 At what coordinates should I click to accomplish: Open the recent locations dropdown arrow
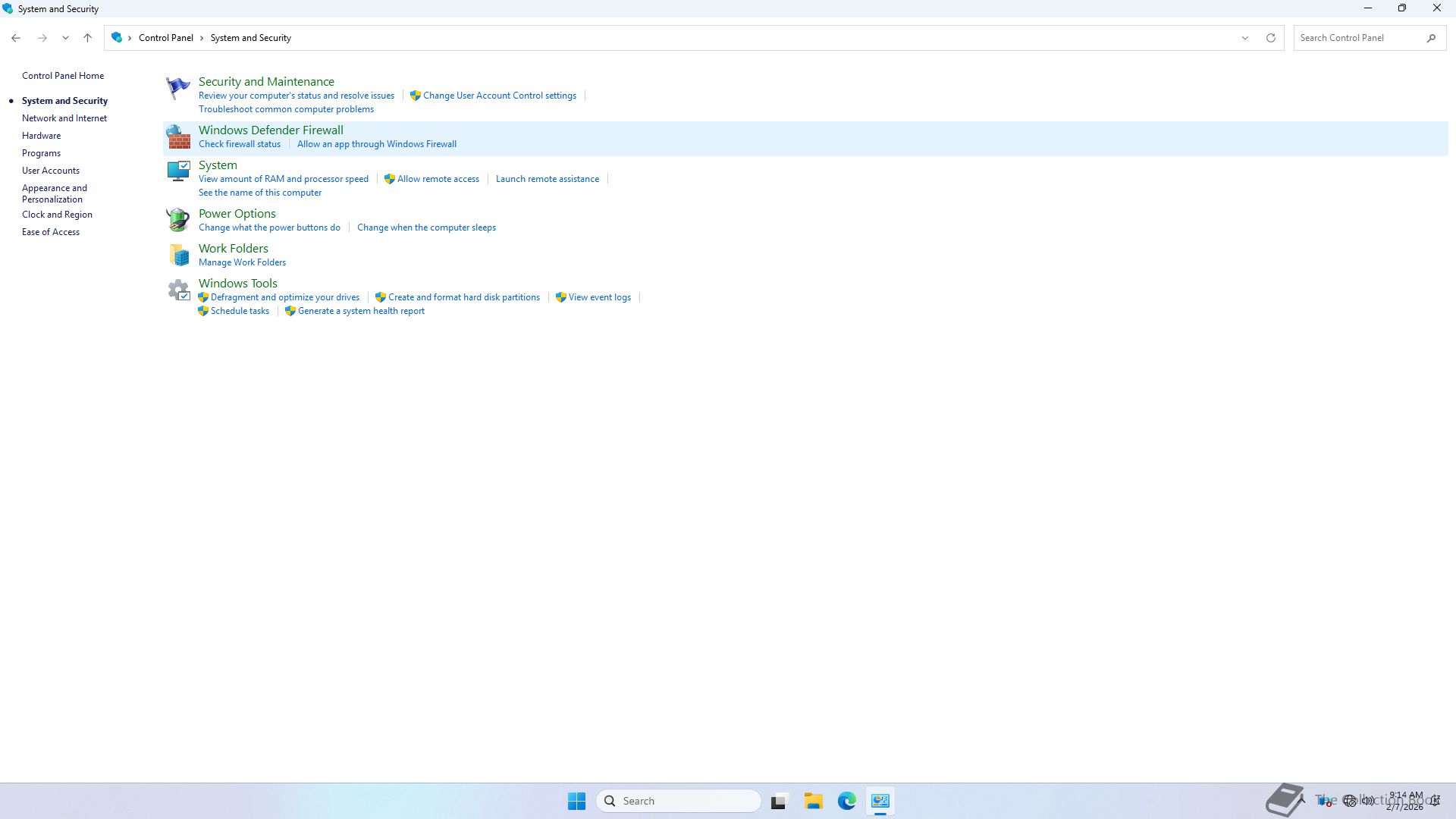point(65,38)
